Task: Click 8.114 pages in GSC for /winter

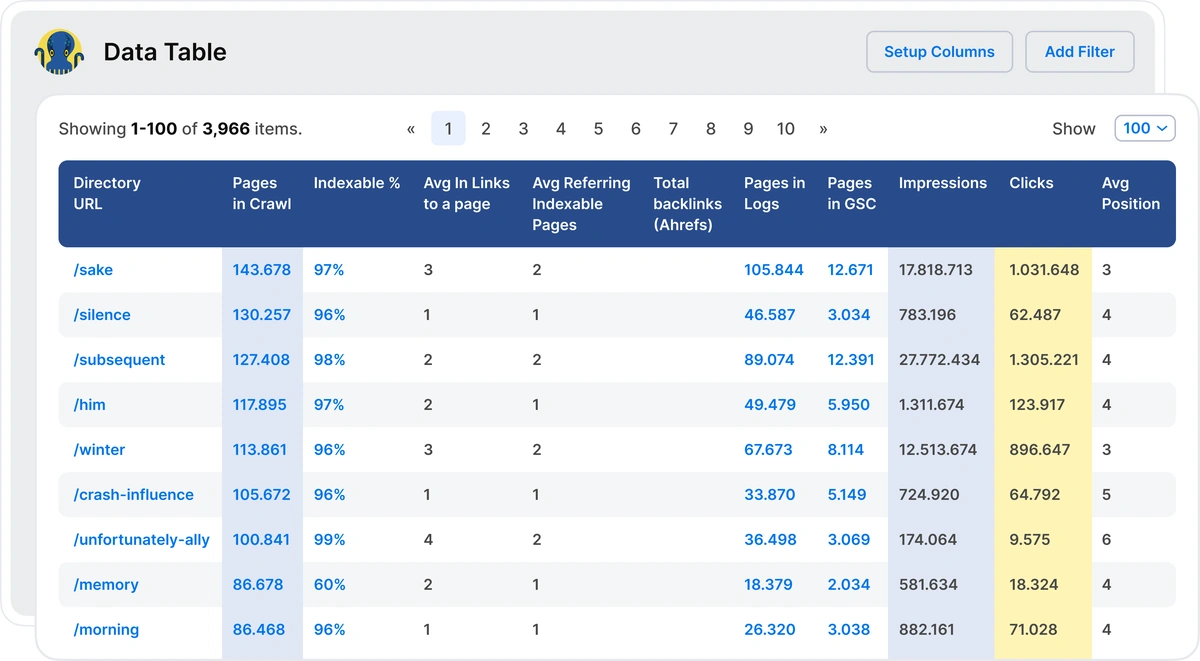Action: click(845, 450)
